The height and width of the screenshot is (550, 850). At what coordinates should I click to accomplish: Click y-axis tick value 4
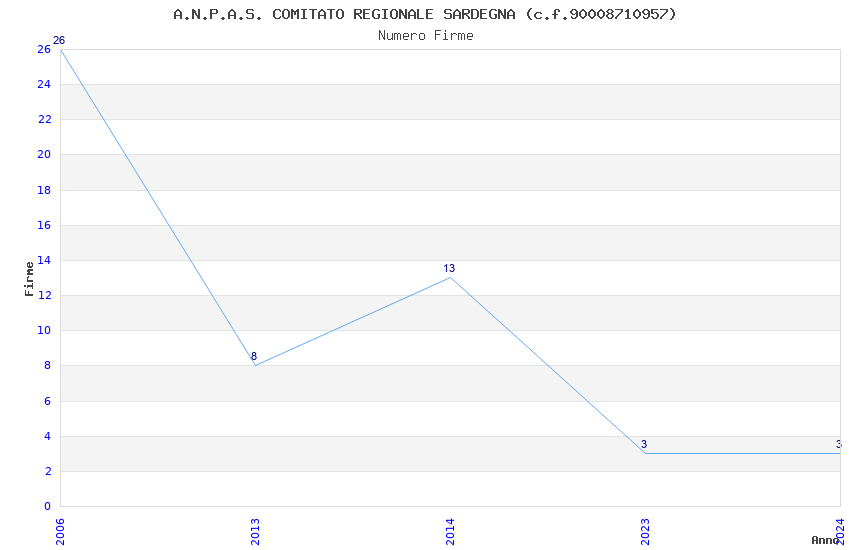(x=47, y=436)
